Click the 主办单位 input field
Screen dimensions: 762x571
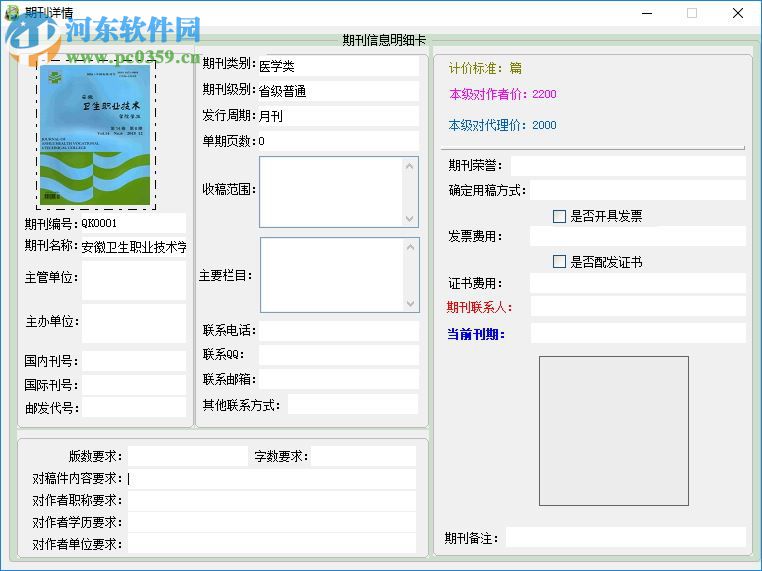(134, 323)
